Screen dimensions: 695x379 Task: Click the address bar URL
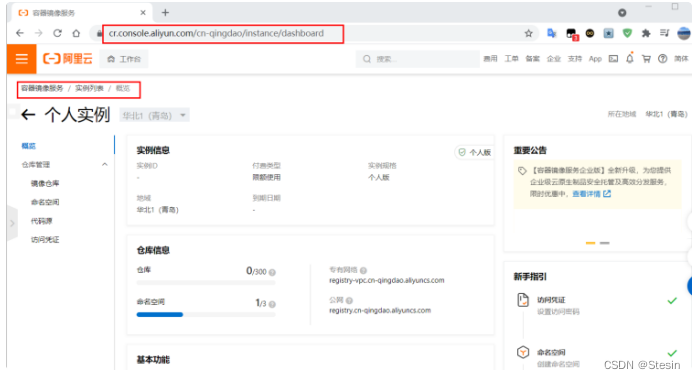[216, 33]
